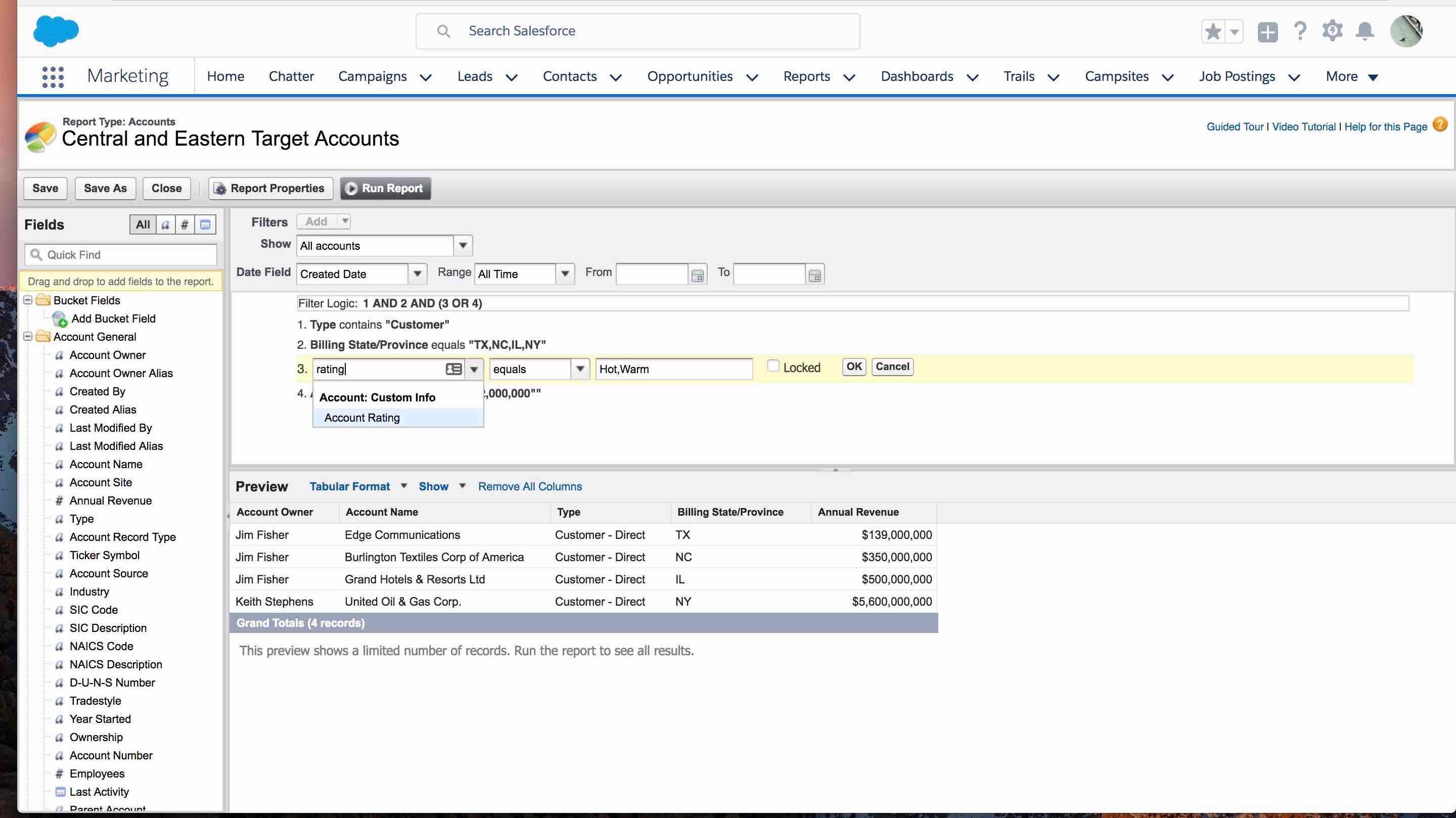The width and height of the screenshot is (1456, 818).
Task: Click the Remove All Columns link
Action: coord(530,487)
